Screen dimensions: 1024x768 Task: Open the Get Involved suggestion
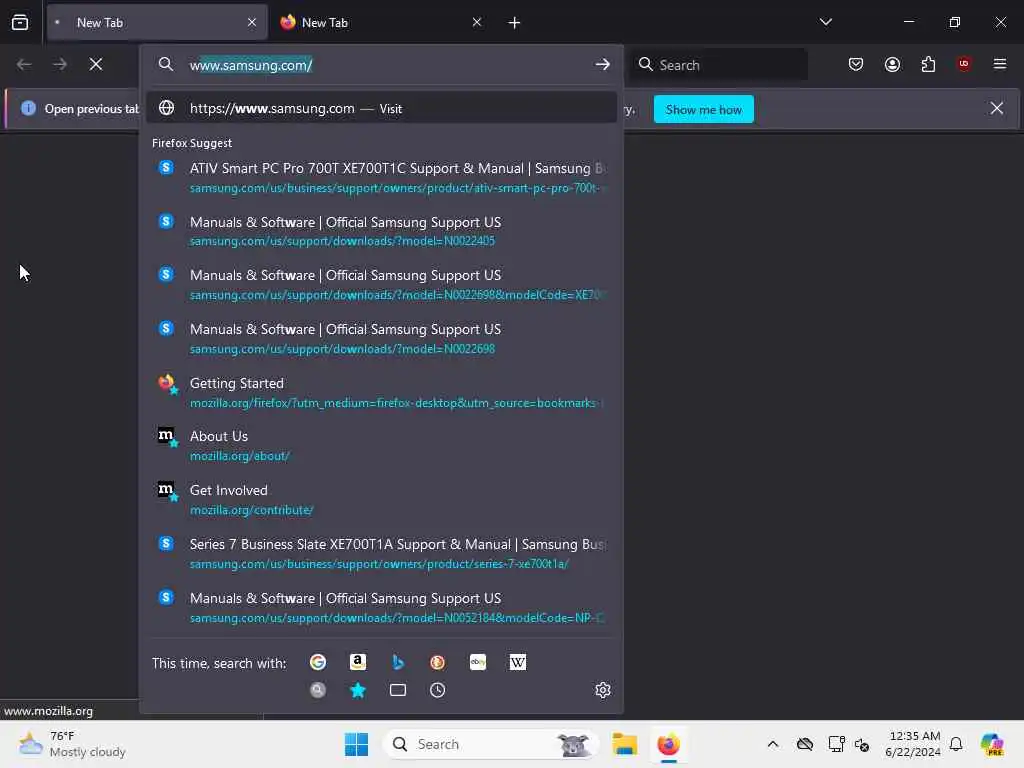[381, 500]
